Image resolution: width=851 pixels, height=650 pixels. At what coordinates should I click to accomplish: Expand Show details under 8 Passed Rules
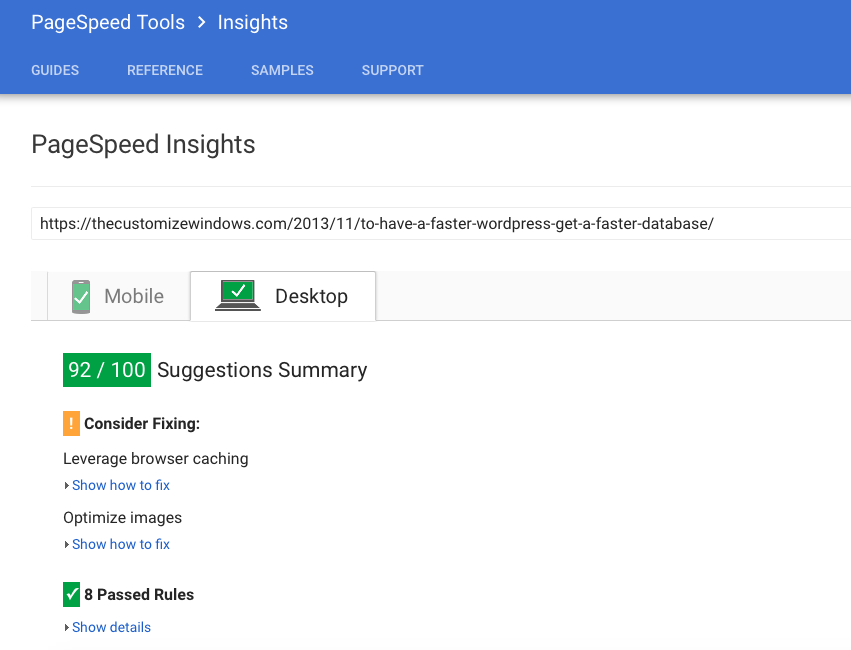111,627
